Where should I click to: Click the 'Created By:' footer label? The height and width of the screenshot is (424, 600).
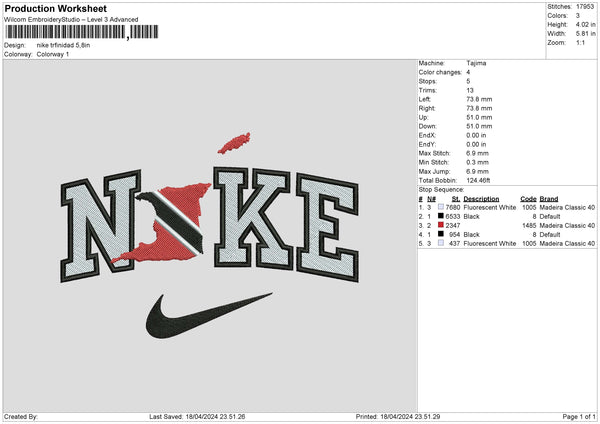point(21,416)
